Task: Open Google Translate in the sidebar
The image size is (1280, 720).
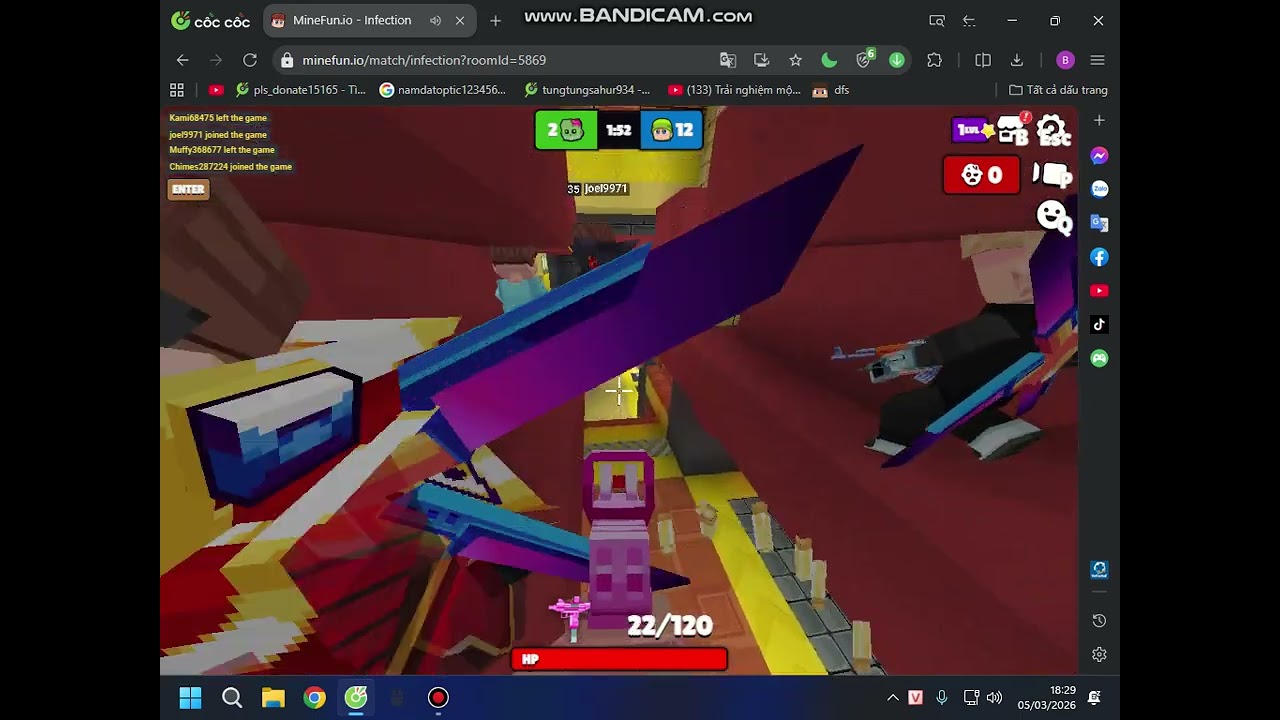Action: (1099, 223)
